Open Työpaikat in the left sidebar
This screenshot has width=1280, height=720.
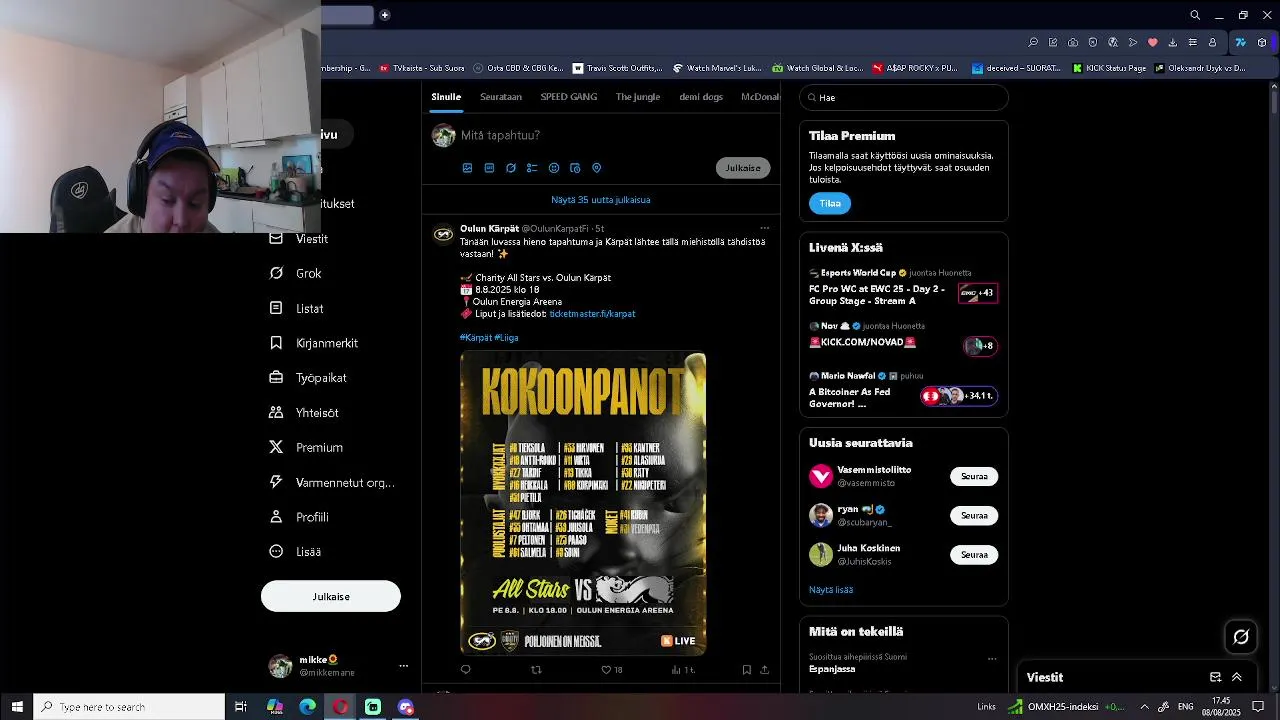tap(308, 378)
